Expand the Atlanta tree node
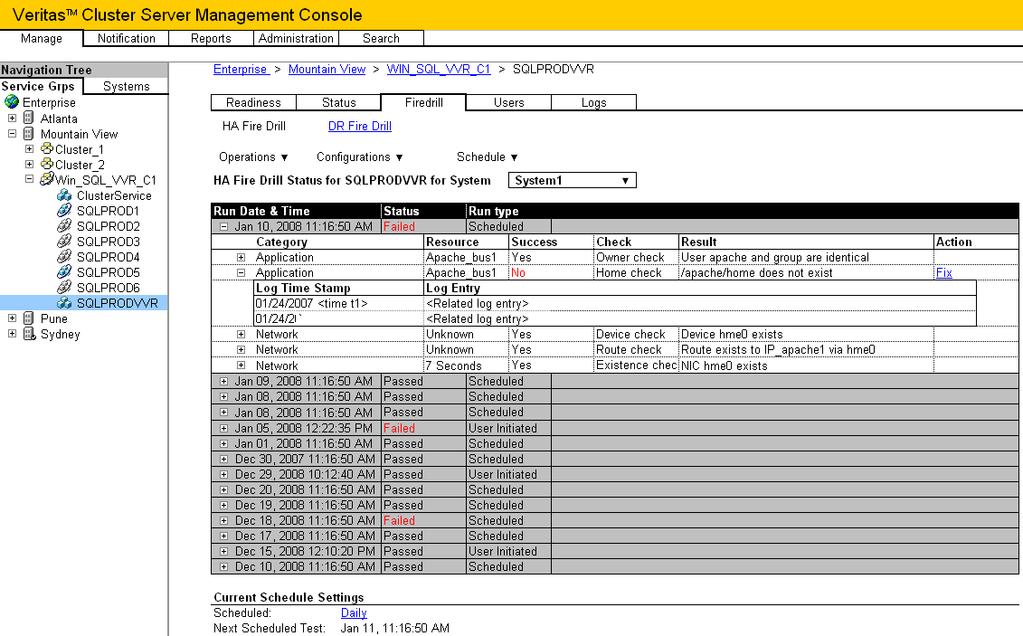Image resolution: width=1023 pixels, height=636 pixels. click(x=12, y=118)
